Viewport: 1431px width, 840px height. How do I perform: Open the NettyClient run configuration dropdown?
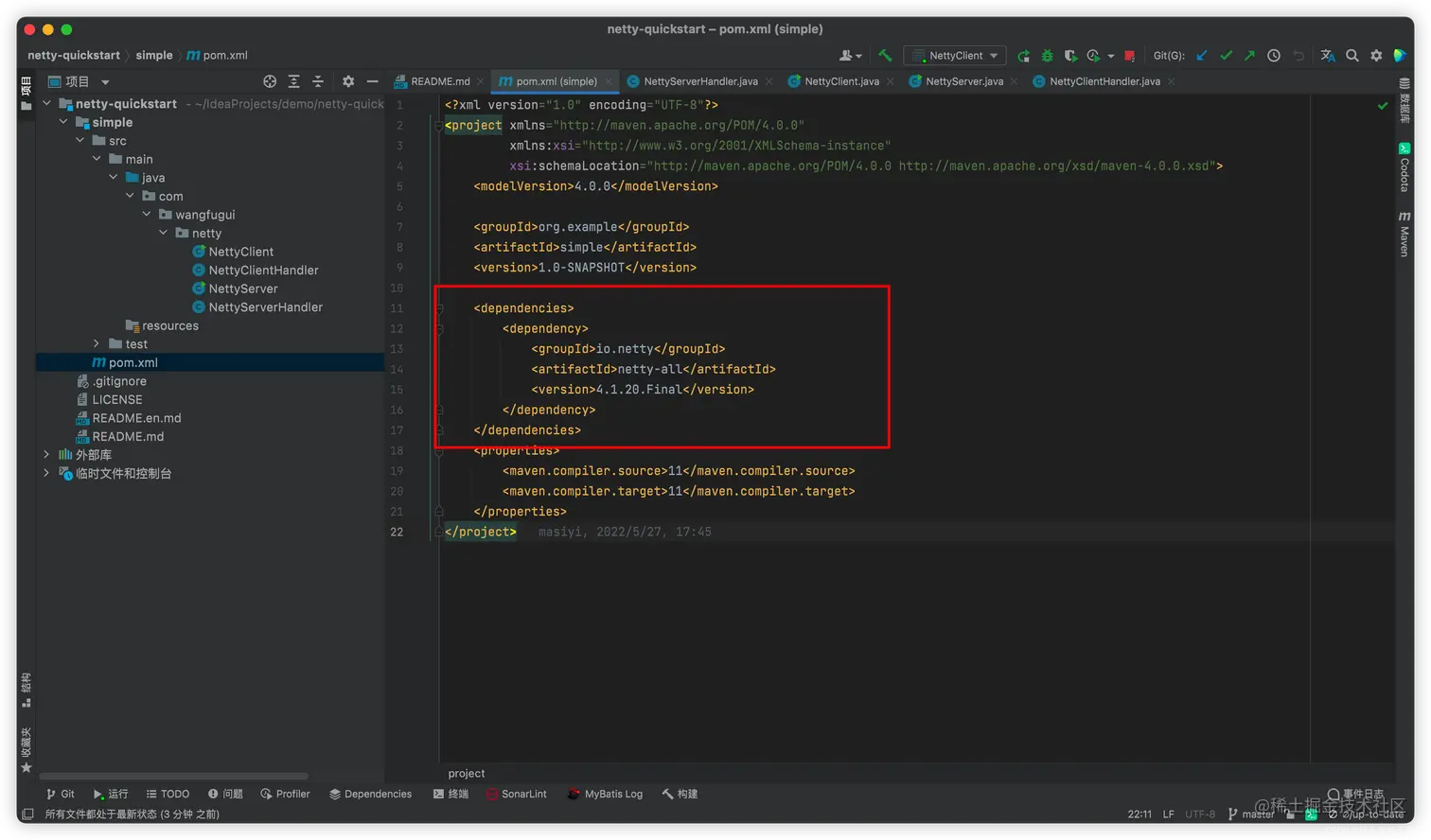tap(955, 56)
